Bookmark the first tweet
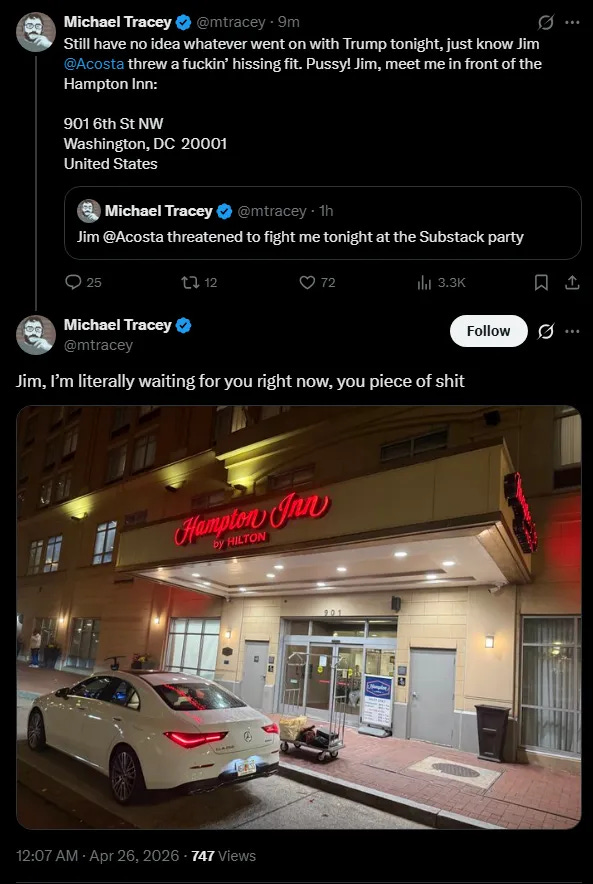 [541, 282]
